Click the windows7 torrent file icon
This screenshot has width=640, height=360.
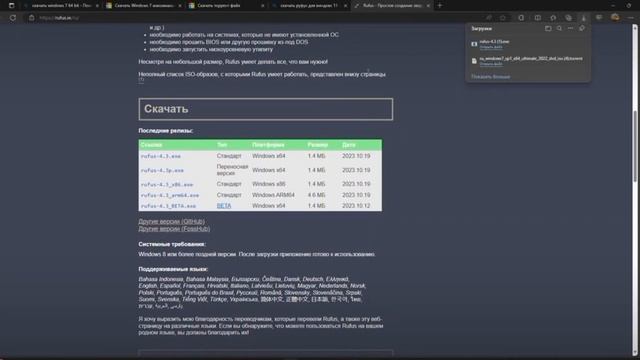tap(474, 61)
